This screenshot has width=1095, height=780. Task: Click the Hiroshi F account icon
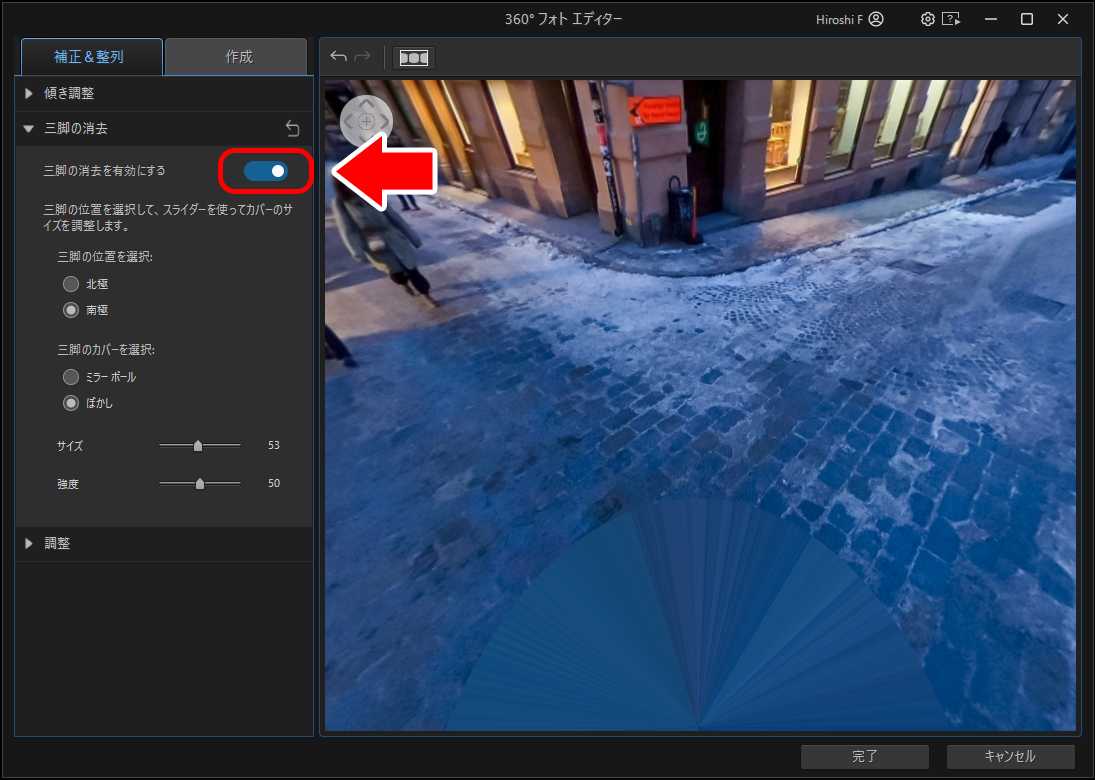coord(874,18)
